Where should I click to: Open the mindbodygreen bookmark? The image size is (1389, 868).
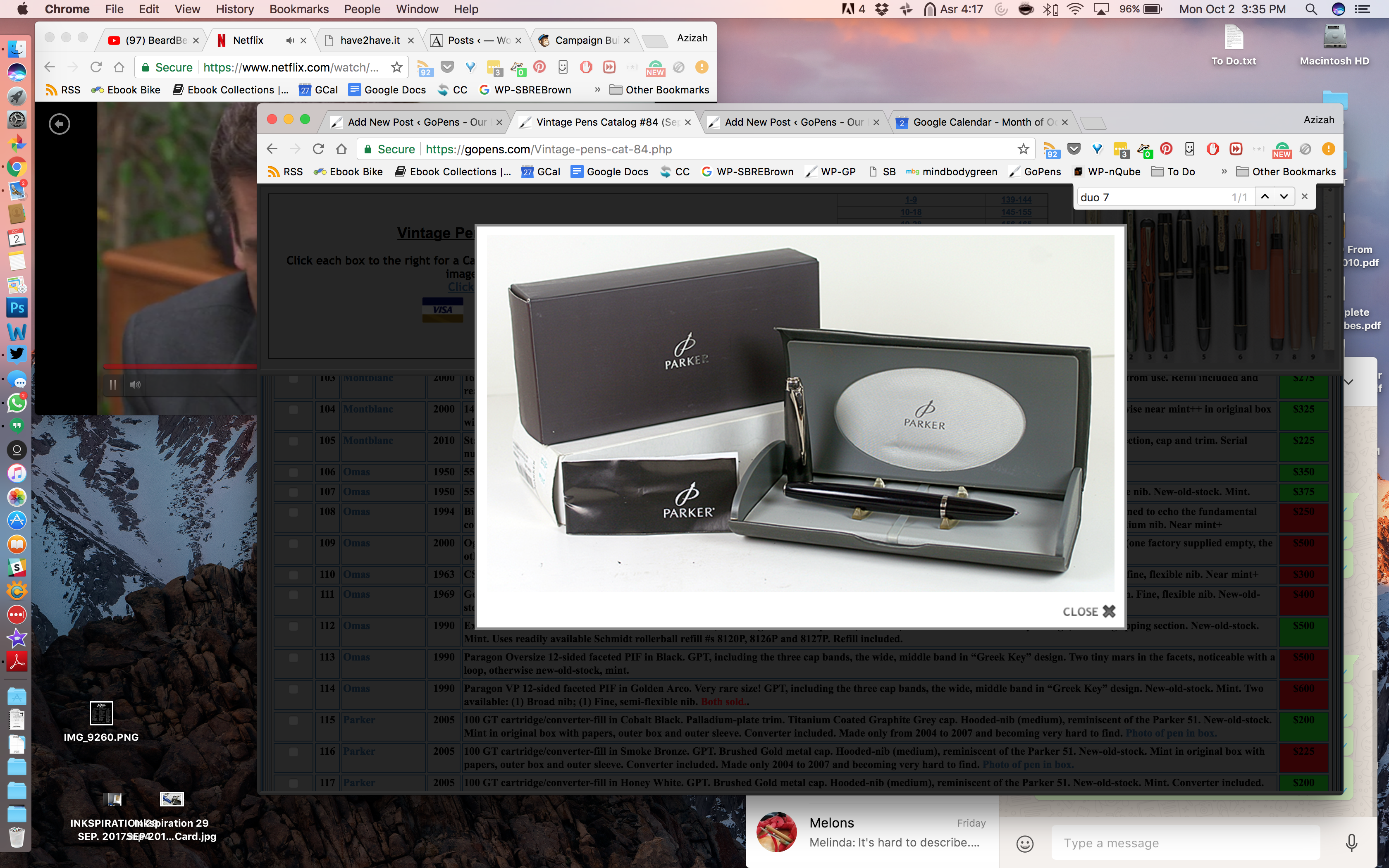(x=951, y=172)
